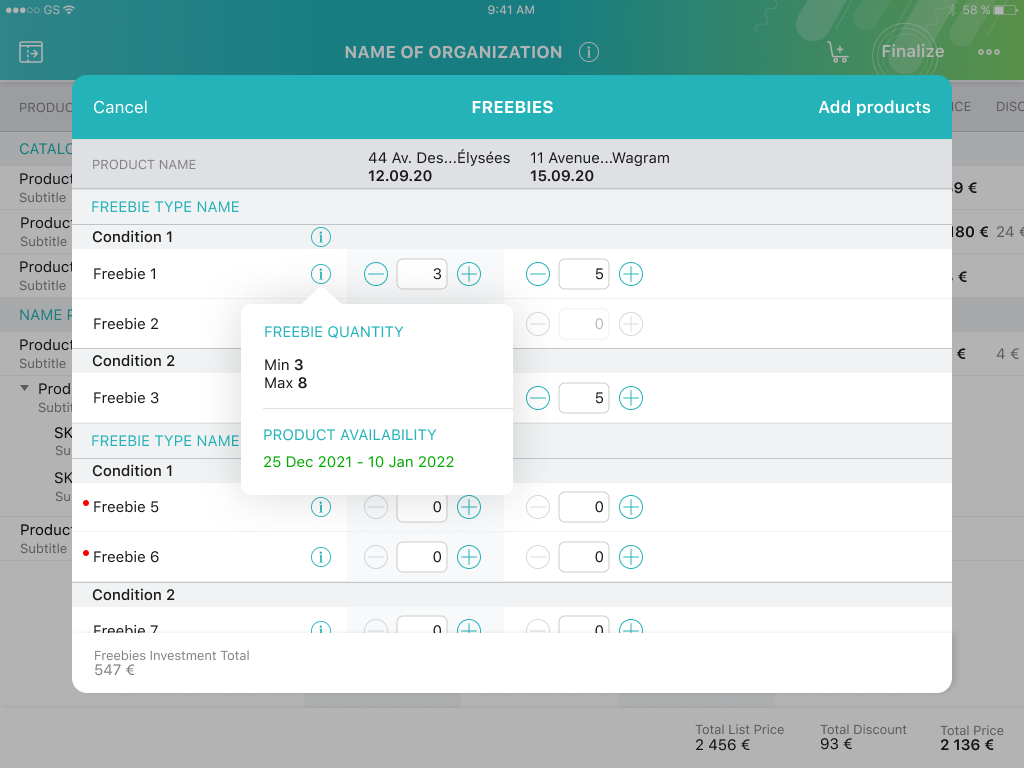
Task: Increase Freebie 6 quantity for Wagram address
Action: pyautogui.click(x=631, y=557)
